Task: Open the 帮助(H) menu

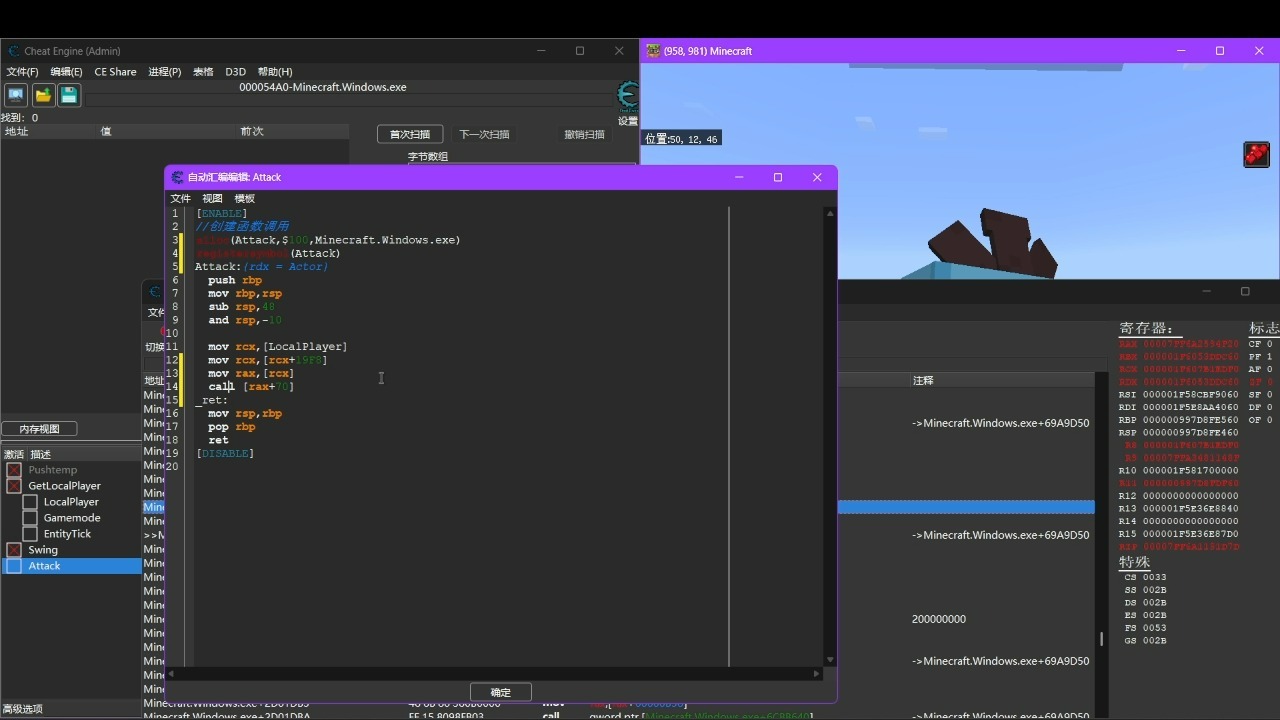Action: pos(275,72)
